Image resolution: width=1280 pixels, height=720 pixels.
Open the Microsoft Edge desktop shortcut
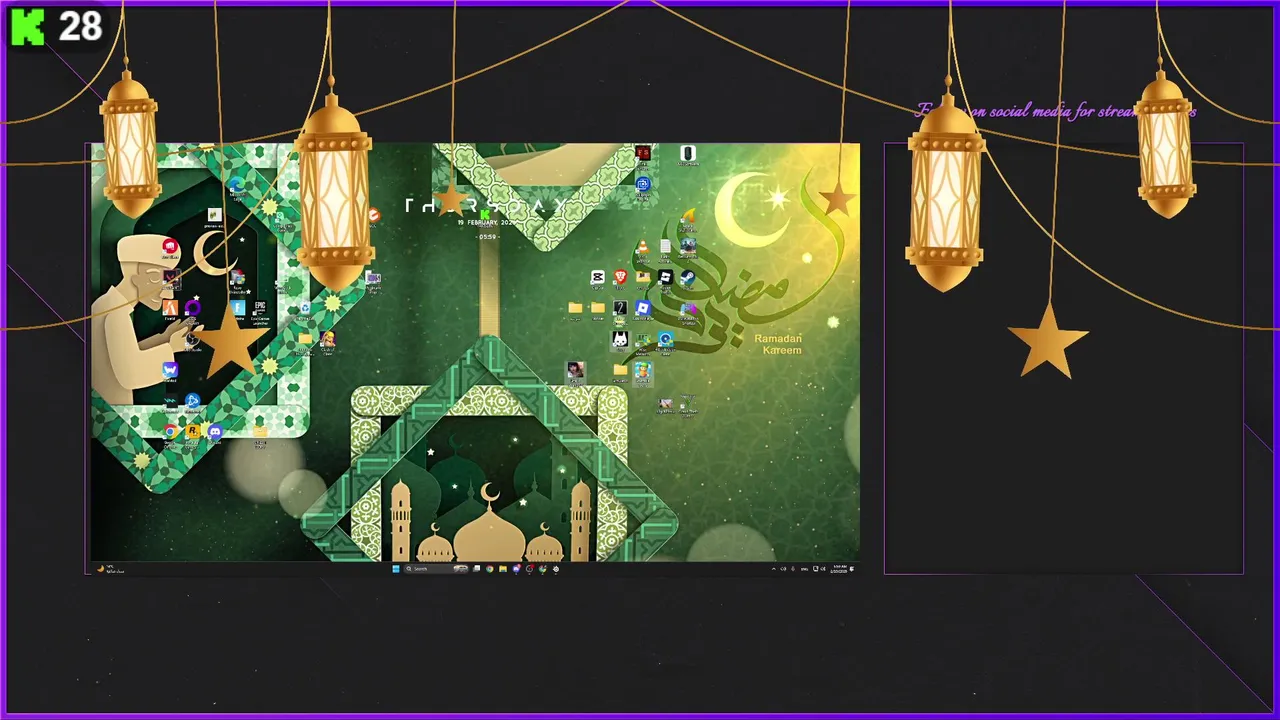click(237, 186)
